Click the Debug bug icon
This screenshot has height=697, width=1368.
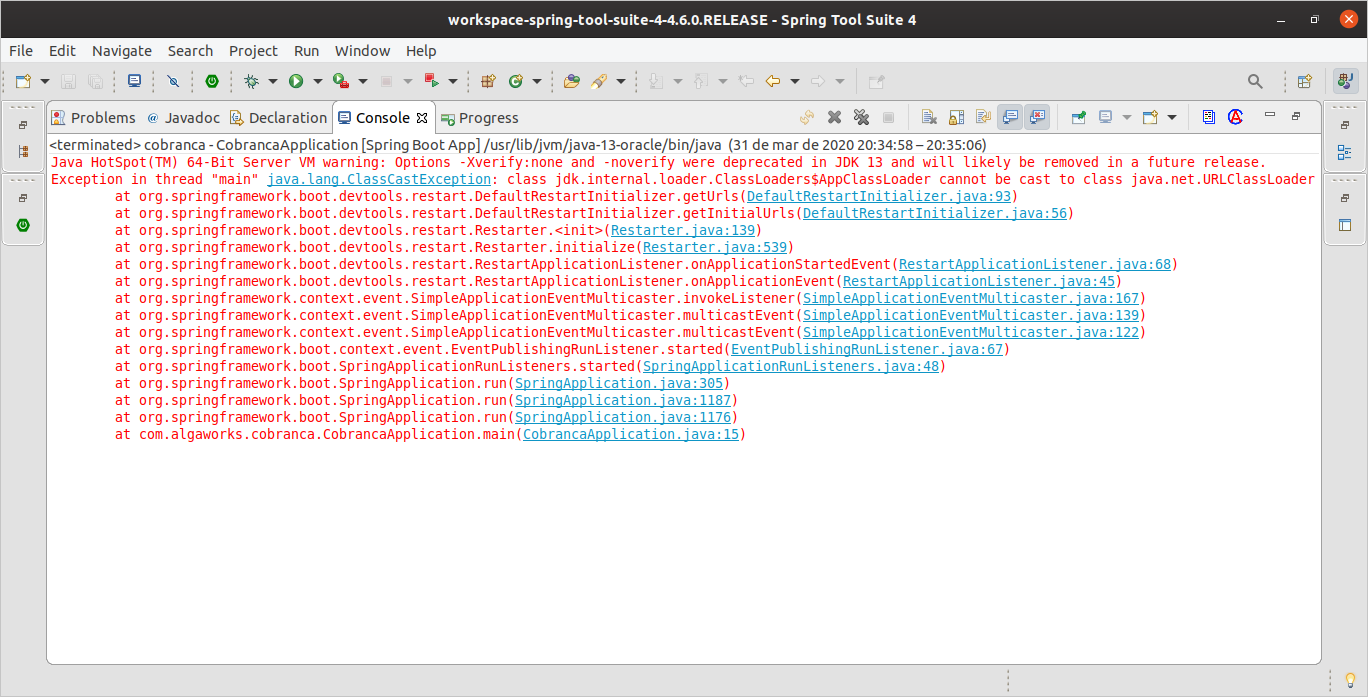coord(251,81)
